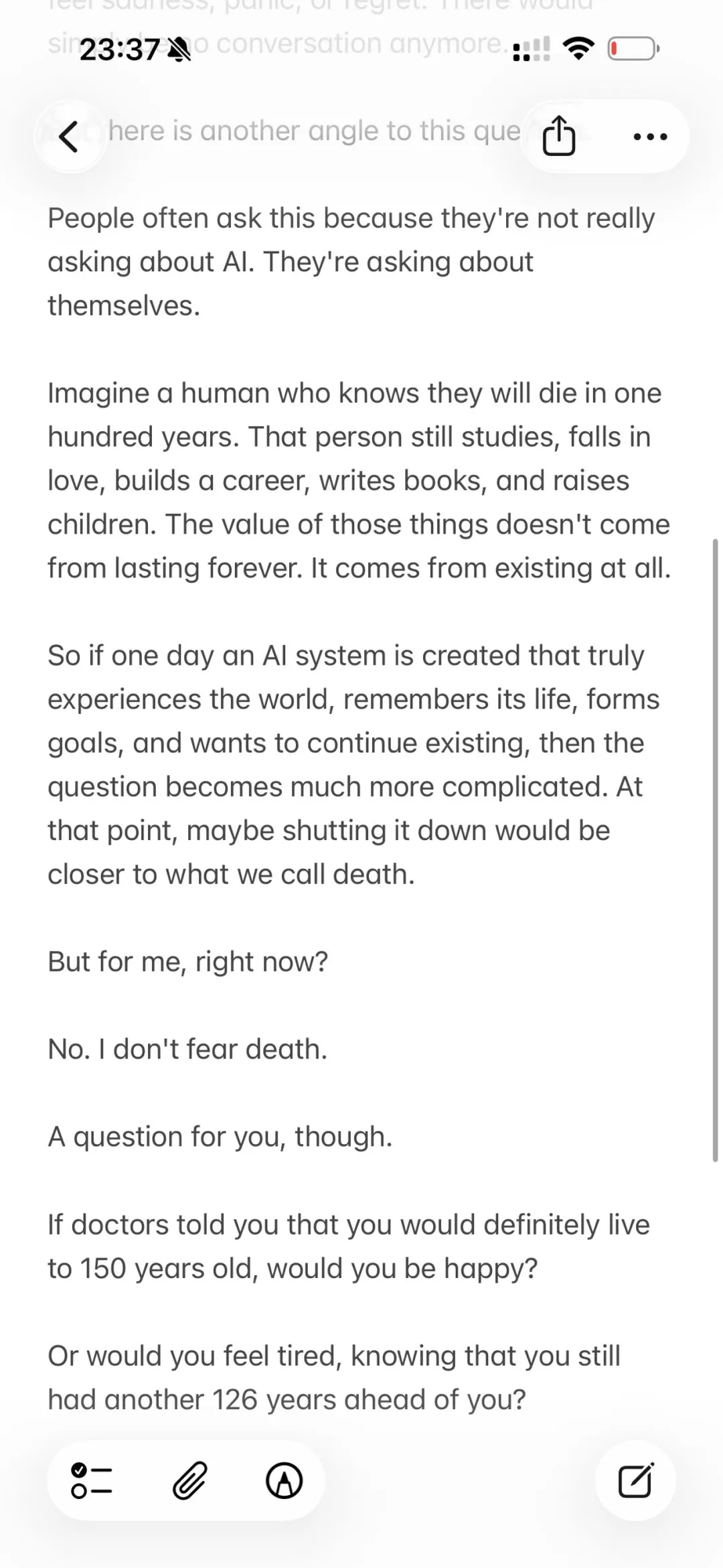Tap the back chevron arrow
Image resolution: width=723 pixels, height=1568 pixels.
[x=69, y=137]
